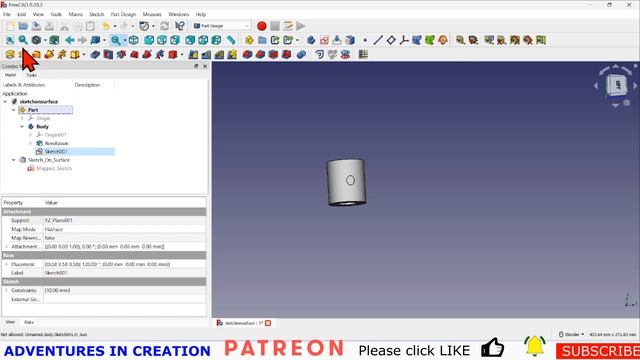This screenshot has width=640, height=360.
Task: Switch to the Top view icon
Action: 162,40
